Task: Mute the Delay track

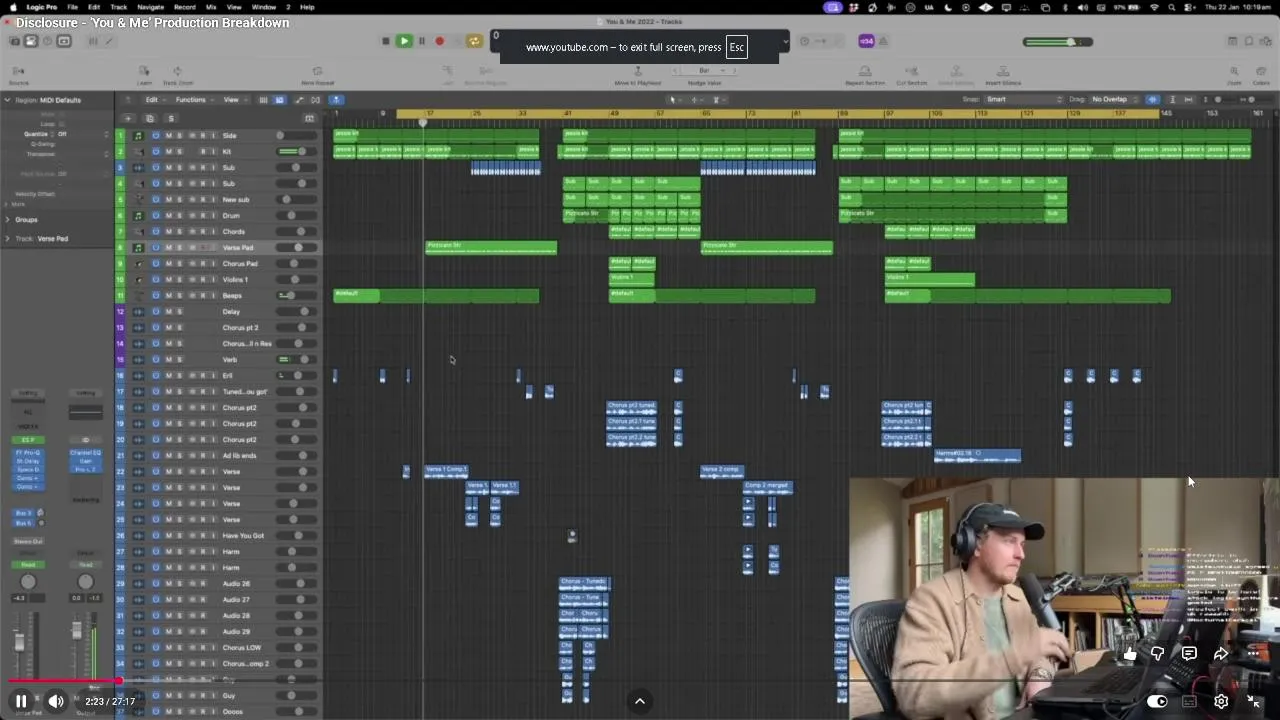Action: point(168,312)
